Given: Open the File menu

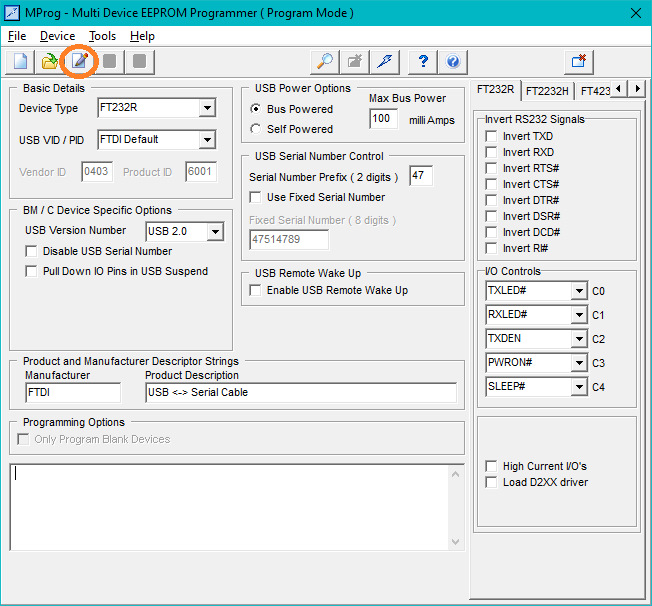Looking at the screenshot, I should coord(17,36).
